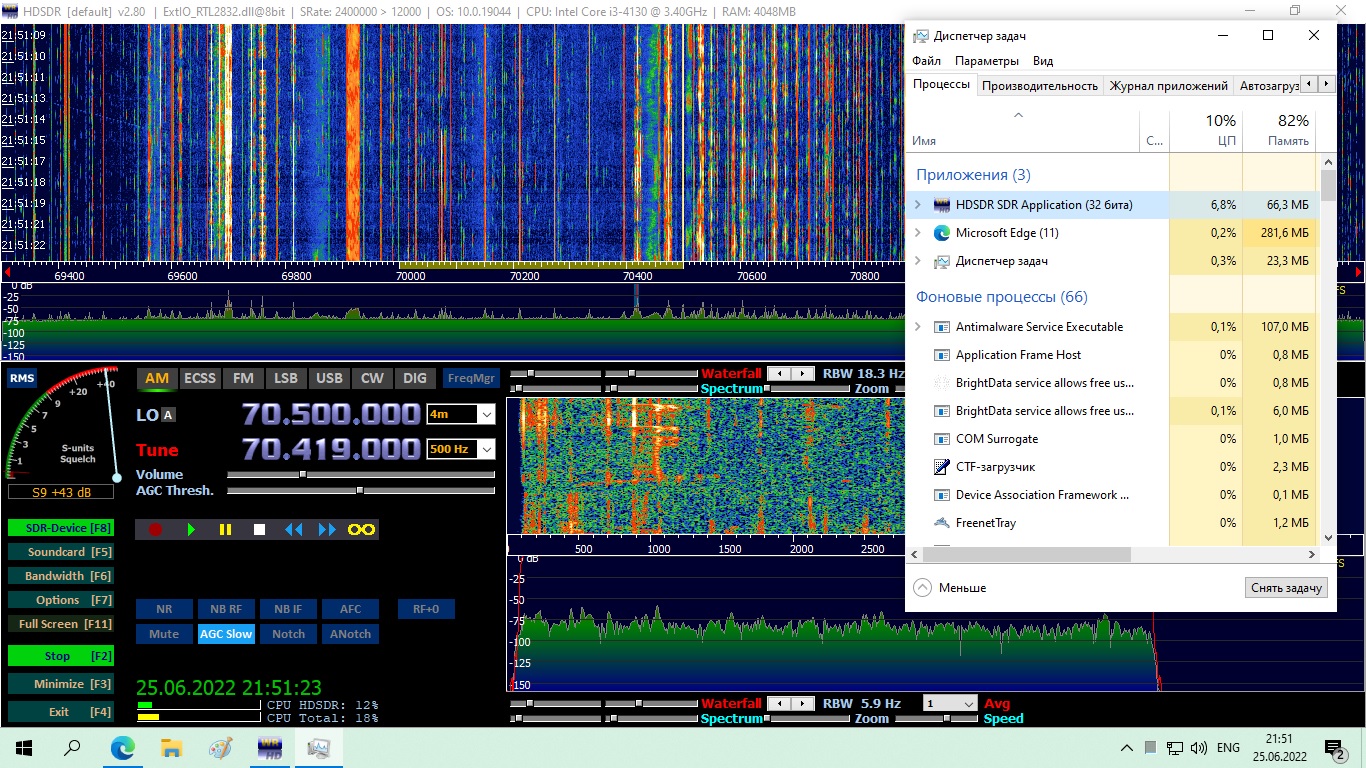The width and height of the screenshot is (1366, 768).
Task: Toggle the yellow loop playback icon
Action: click(x=361, y=530)
